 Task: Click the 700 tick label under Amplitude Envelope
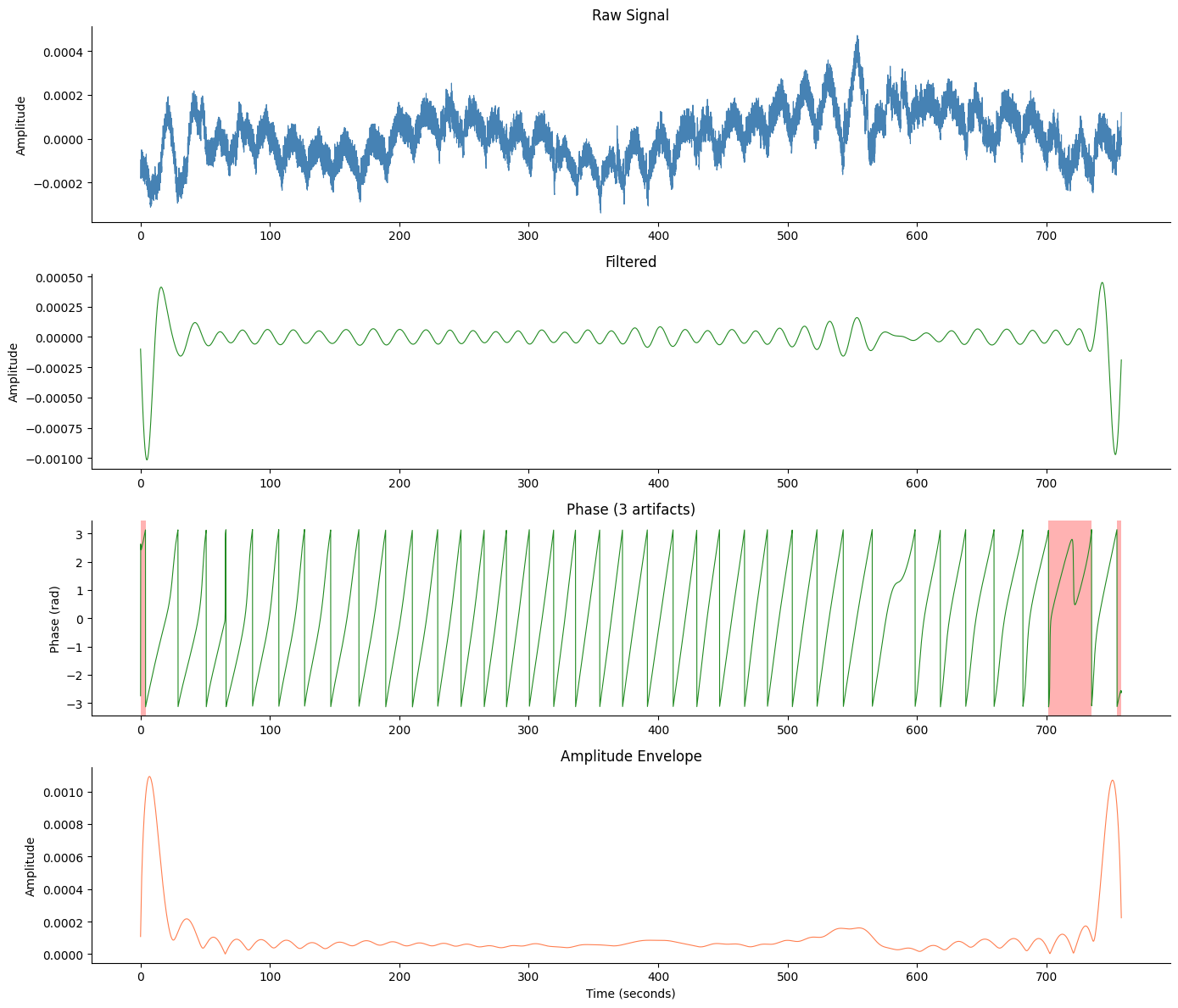(1047, 977)
